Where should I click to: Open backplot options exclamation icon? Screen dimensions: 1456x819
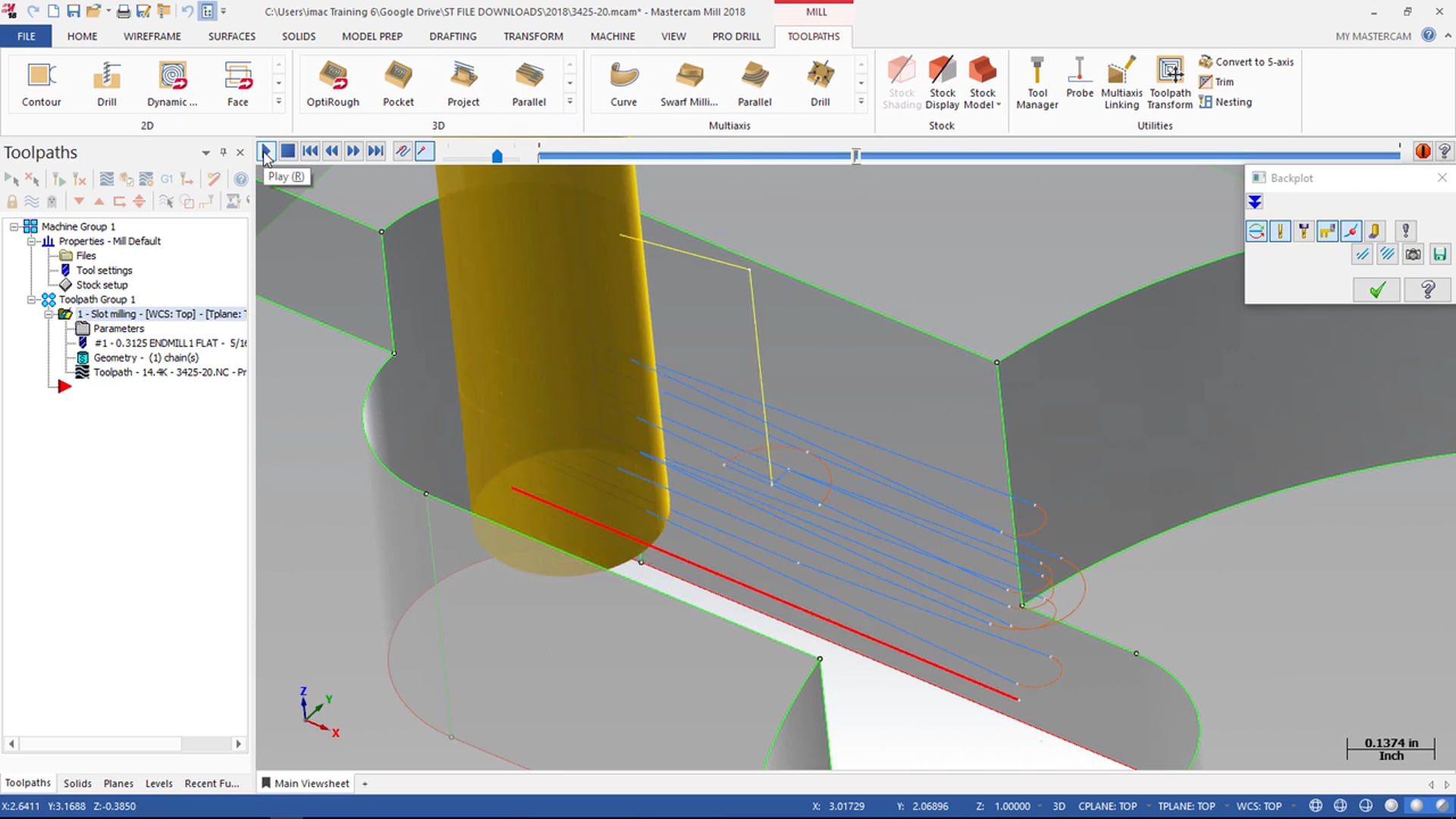tap(1405, 231)
